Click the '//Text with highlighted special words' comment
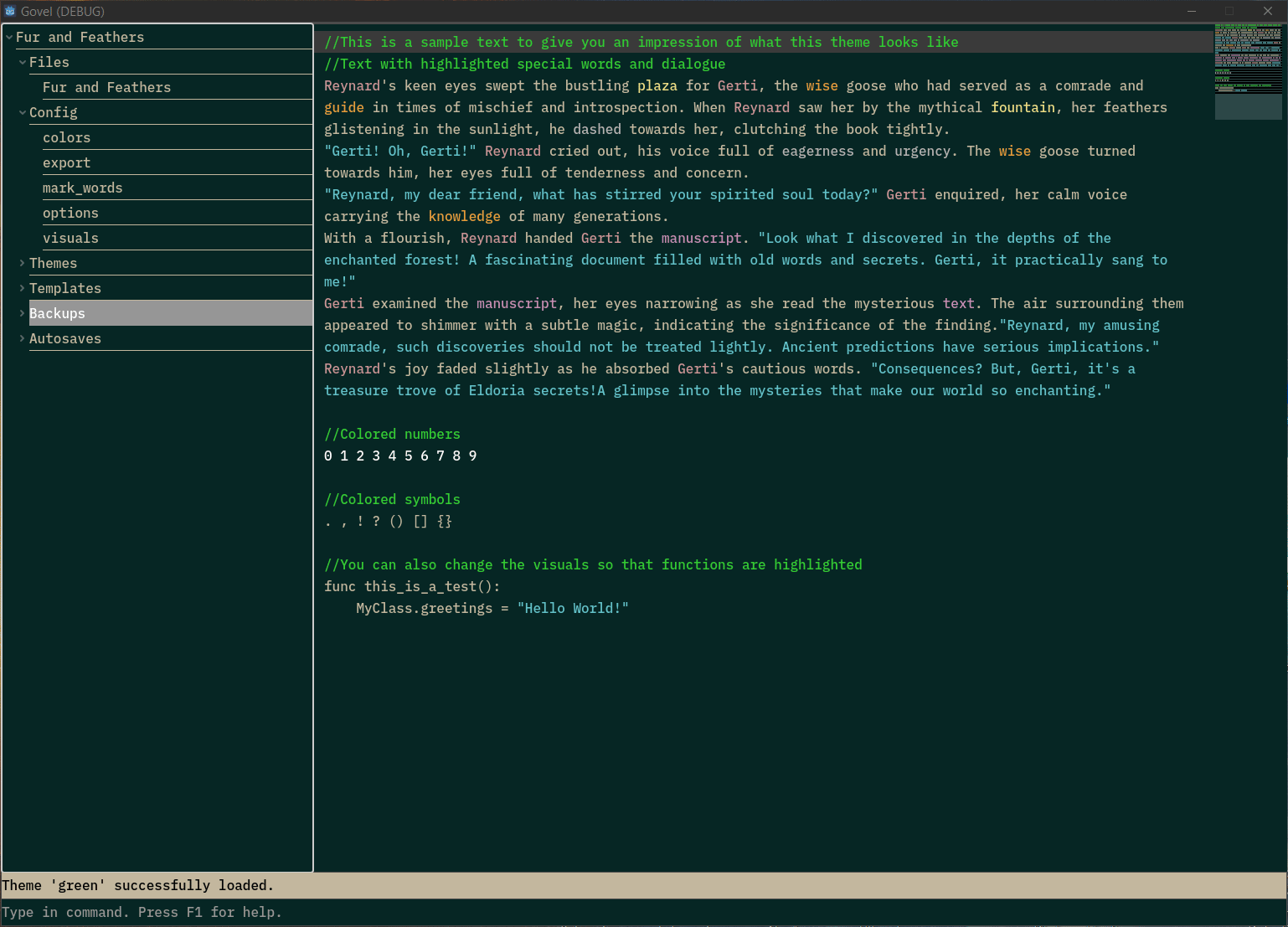 pyautogui.click(x=525, y=64)
